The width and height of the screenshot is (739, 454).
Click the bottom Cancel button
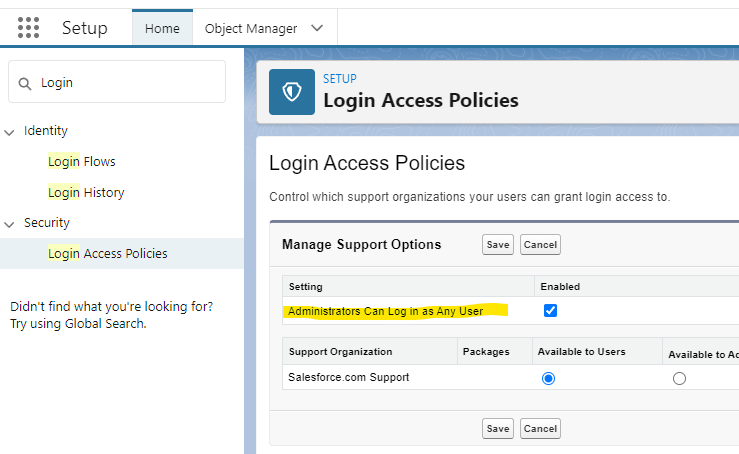click(540, 428)
